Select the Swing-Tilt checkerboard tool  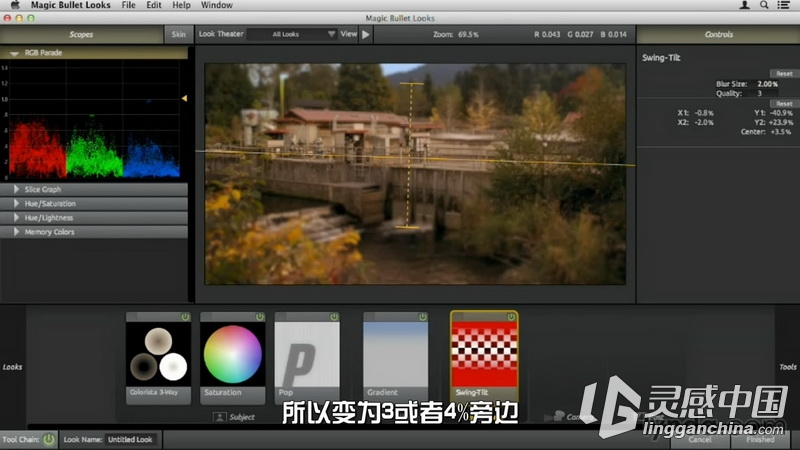(484, 357)
